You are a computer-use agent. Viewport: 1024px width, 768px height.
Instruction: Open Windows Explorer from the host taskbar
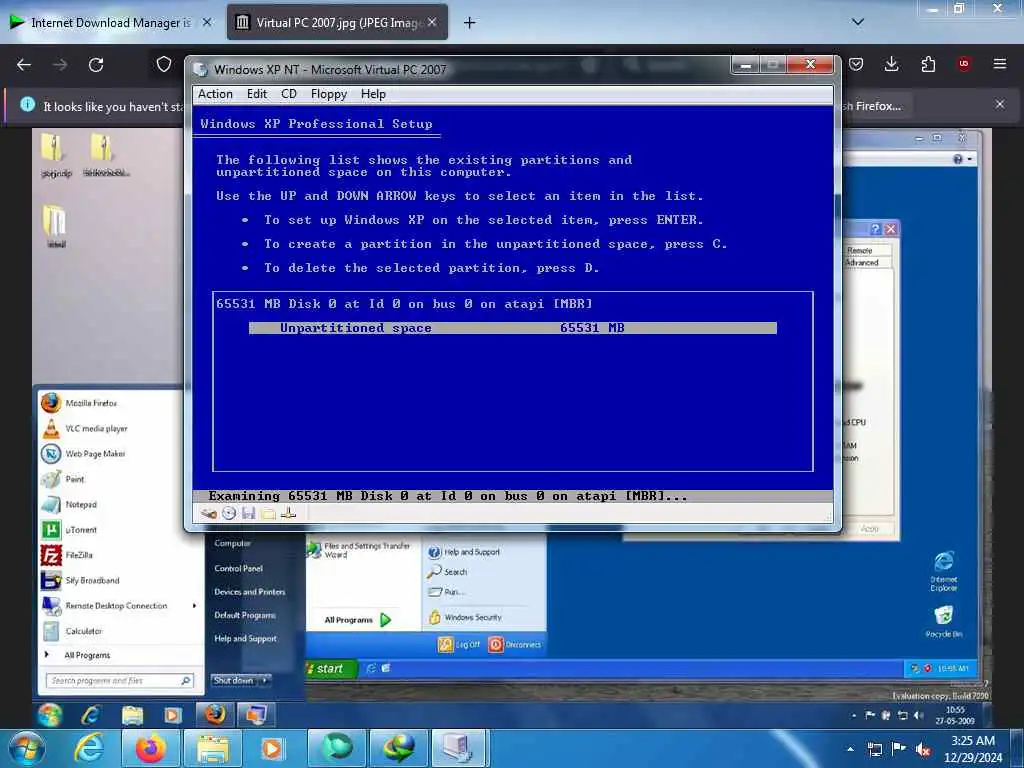click(x=213, y=748)
